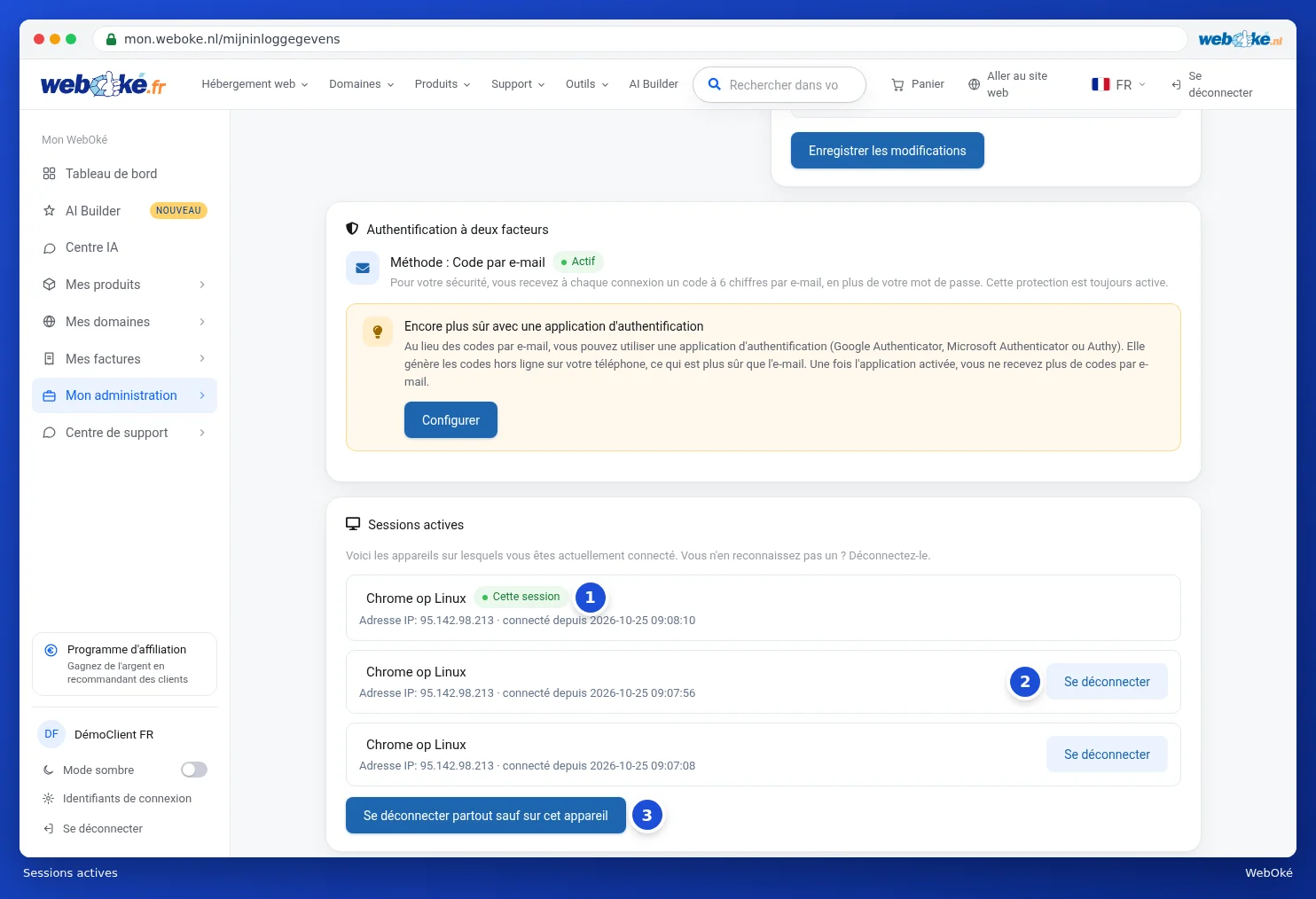Disconnect the session connected since 09:07:08

coord(1107,754)
